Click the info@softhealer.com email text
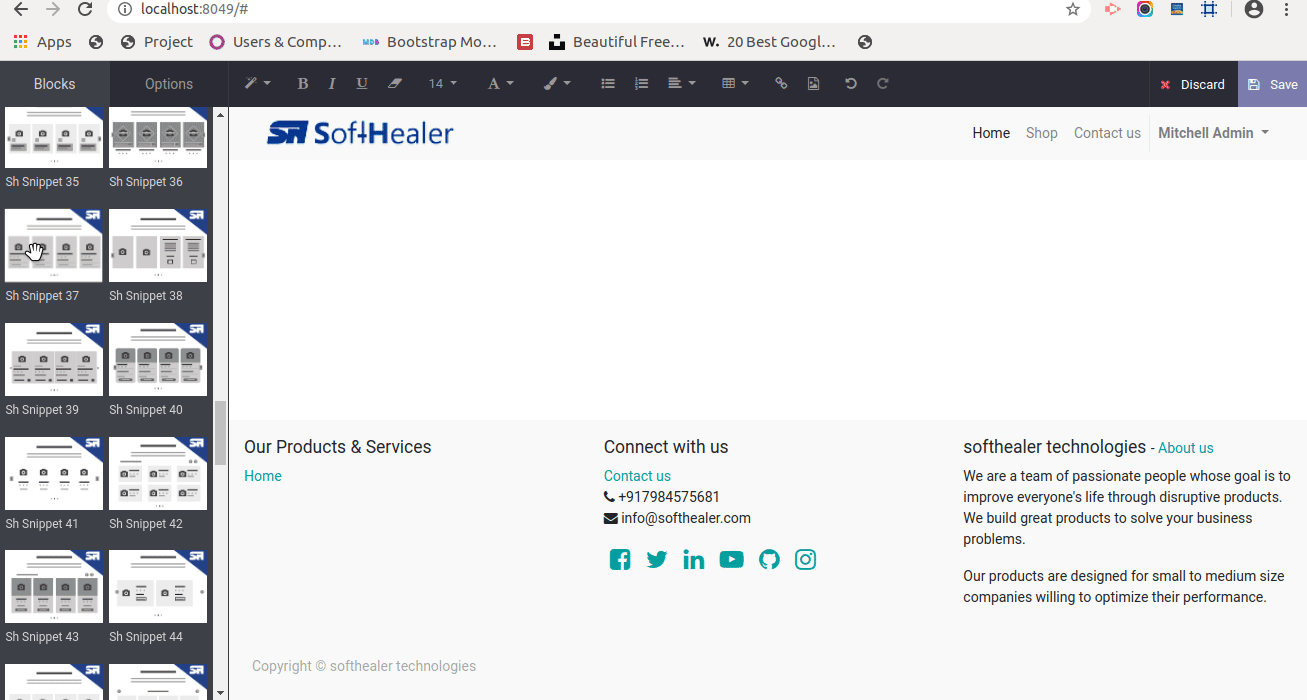Viewport: 1307px width, 700px height. 686,518
